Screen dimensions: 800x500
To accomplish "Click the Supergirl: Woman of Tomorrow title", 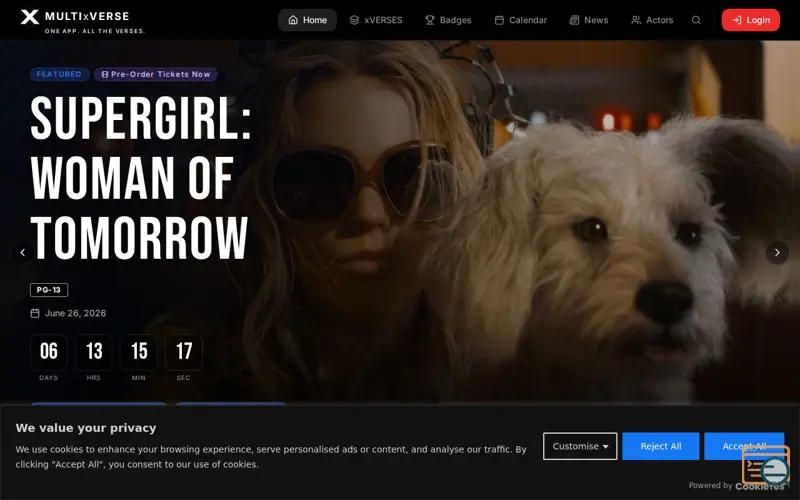I will (x=141, y=178).
